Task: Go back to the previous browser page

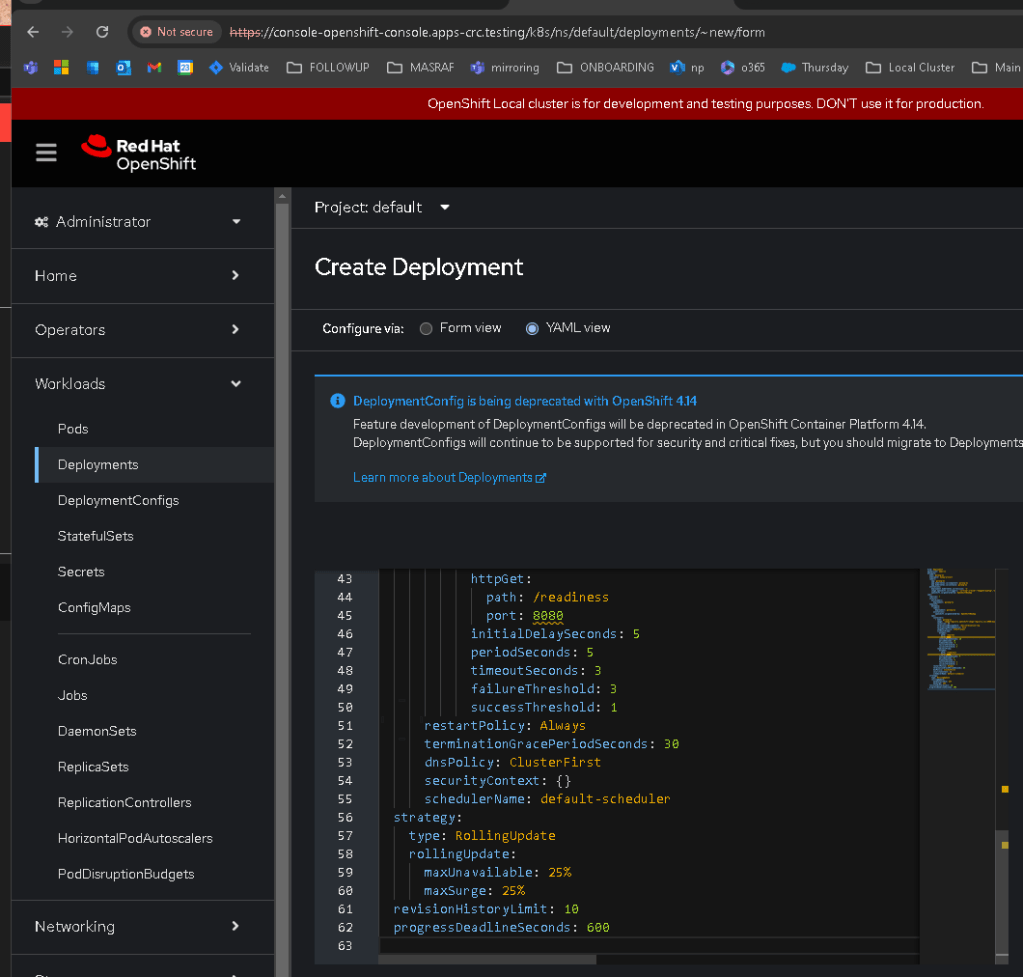Action: pyautogui.click(x=33, y=32)
